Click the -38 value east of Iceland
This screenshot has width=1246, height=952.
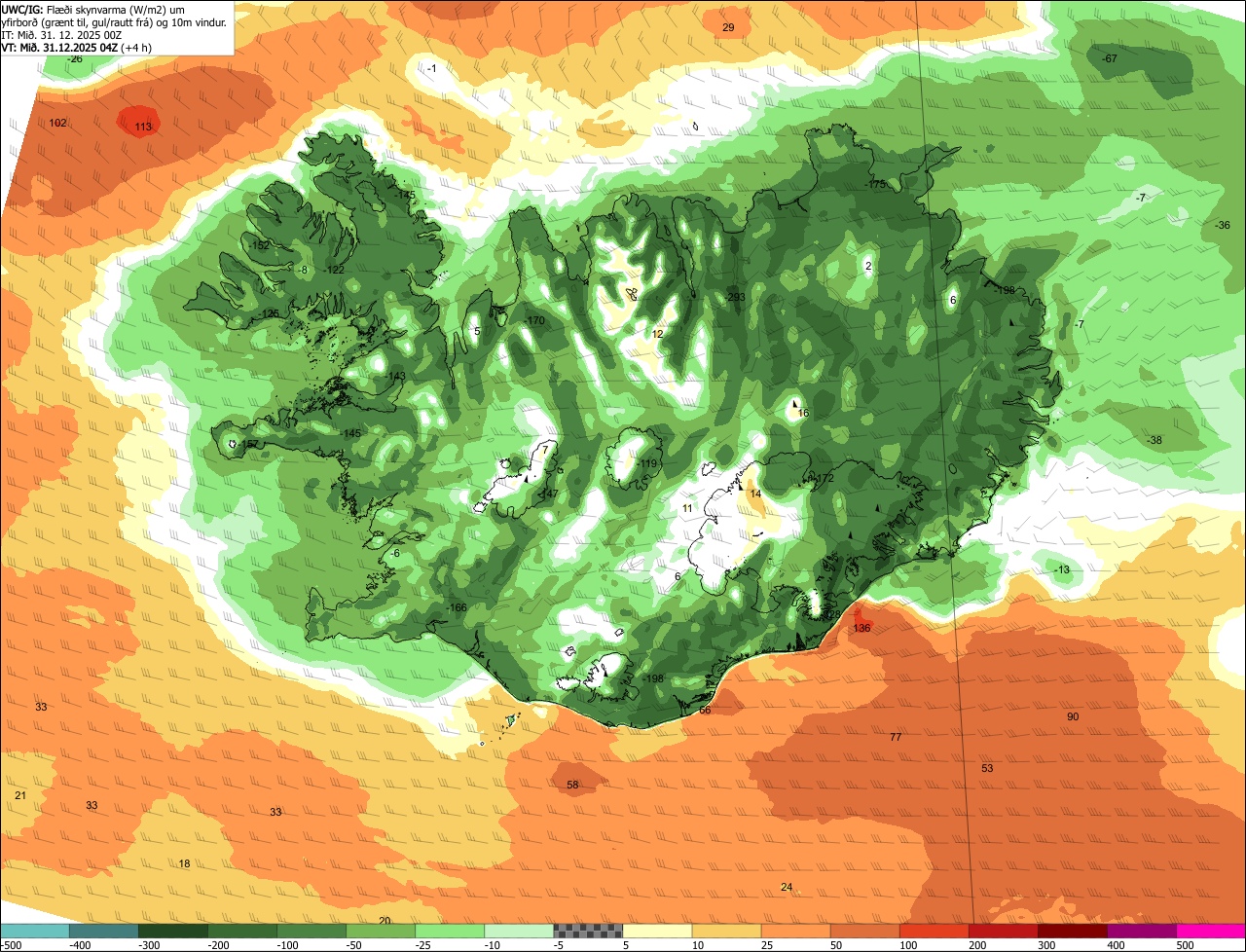click(1154, 440)
